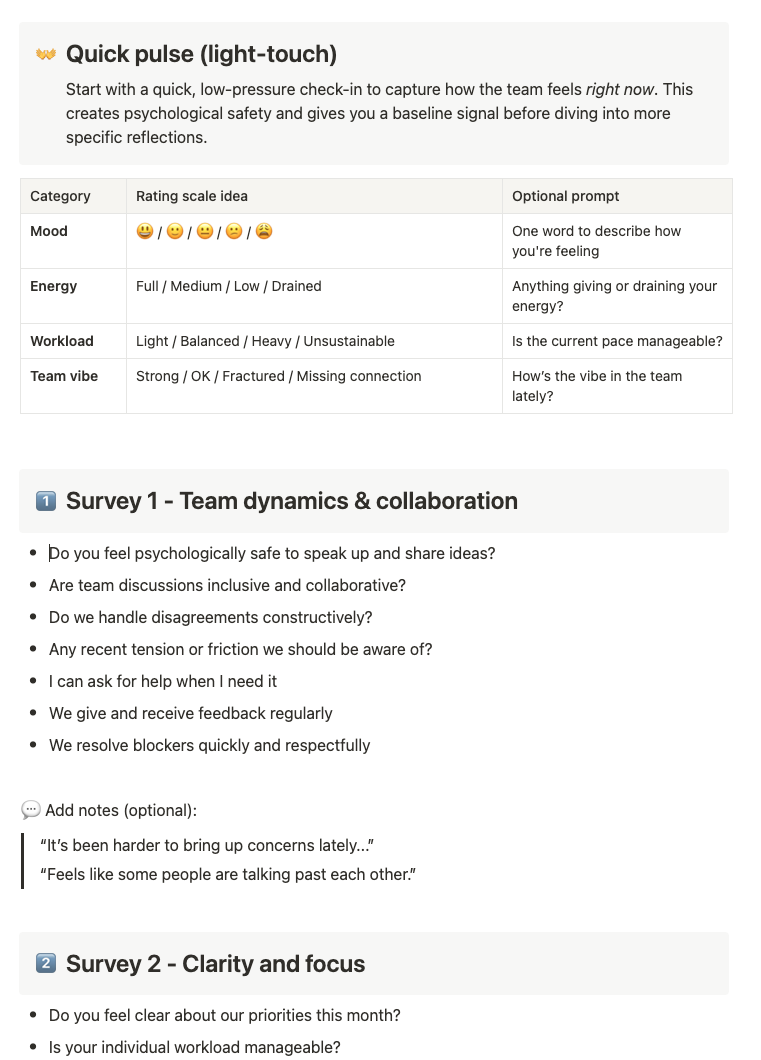Click the quoted note about talking past each other
The image size is (761, 1060).
pyautogui.click(x=228, y=874)
